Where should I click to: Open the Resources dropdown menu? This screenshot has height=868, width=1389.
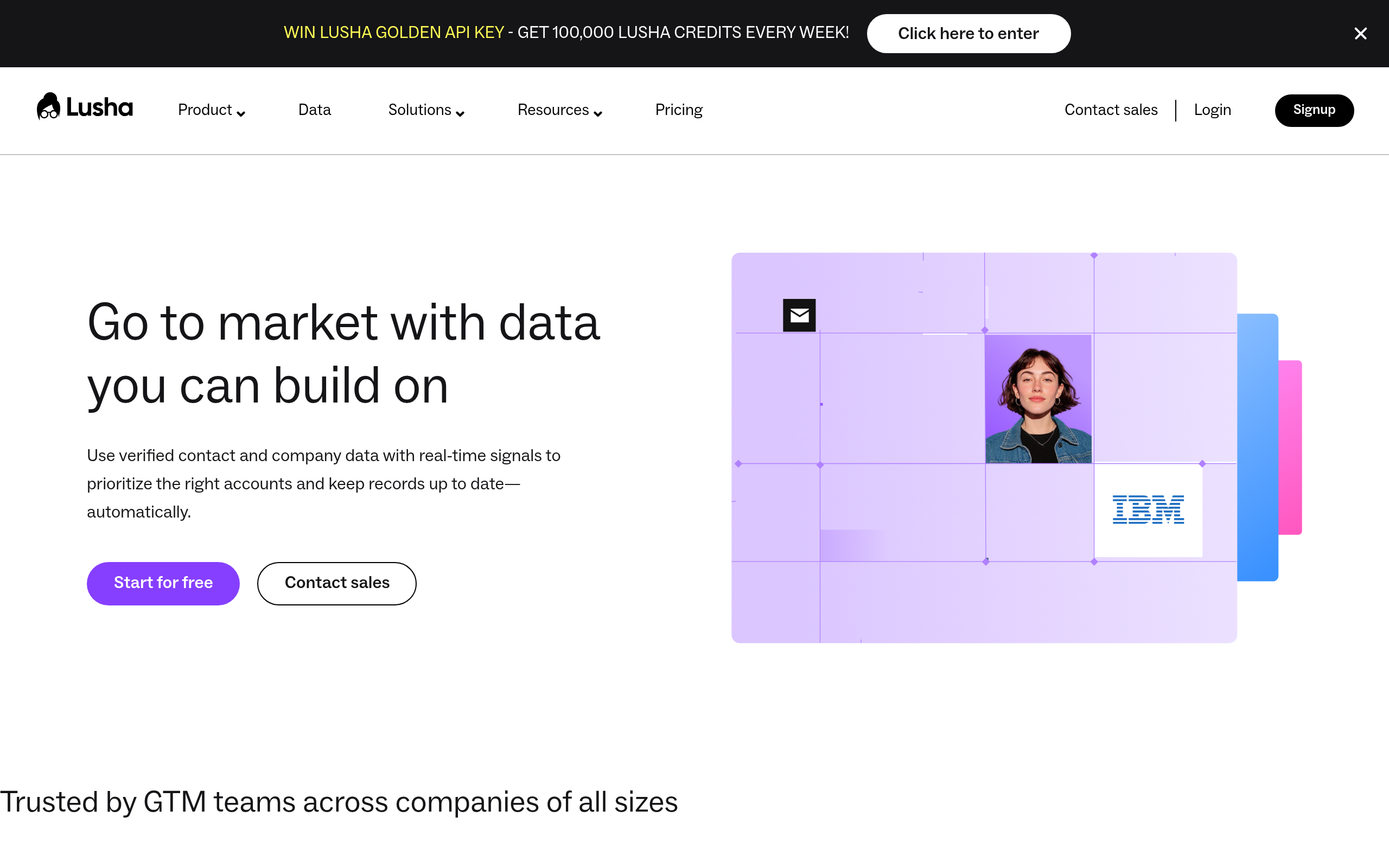point(559,110)
